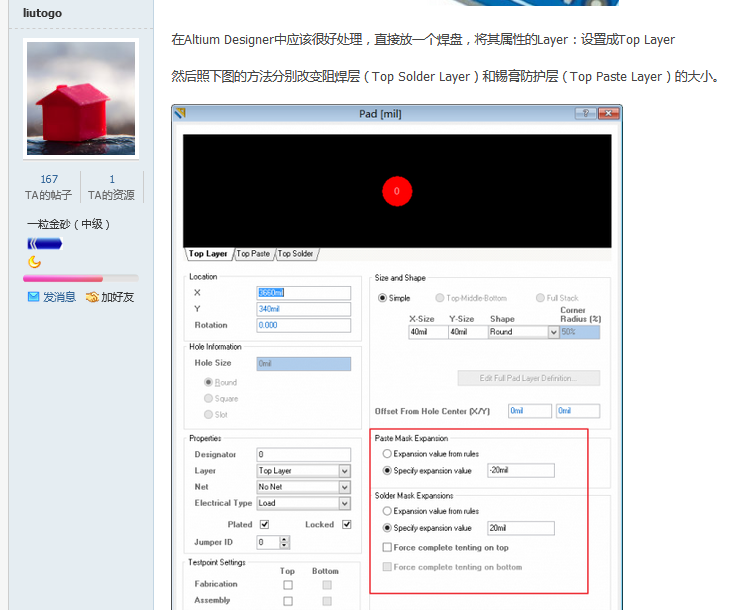This screenshot has height=610, width=736.
Task: Click the help question mark button in Pad dialog
Action: [586, 113]
